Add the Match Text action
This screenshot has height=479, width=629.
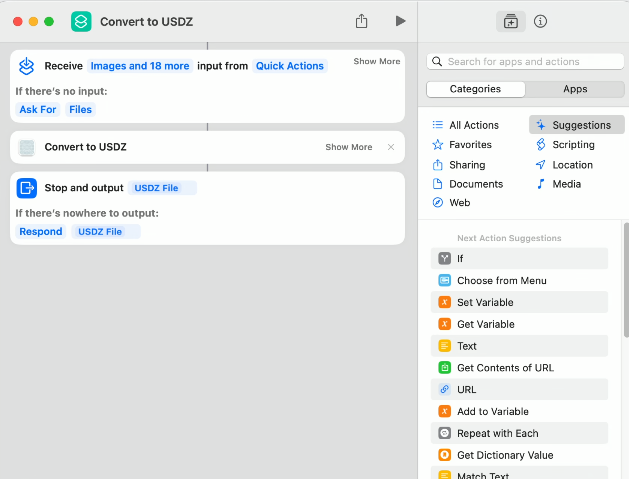519,473
